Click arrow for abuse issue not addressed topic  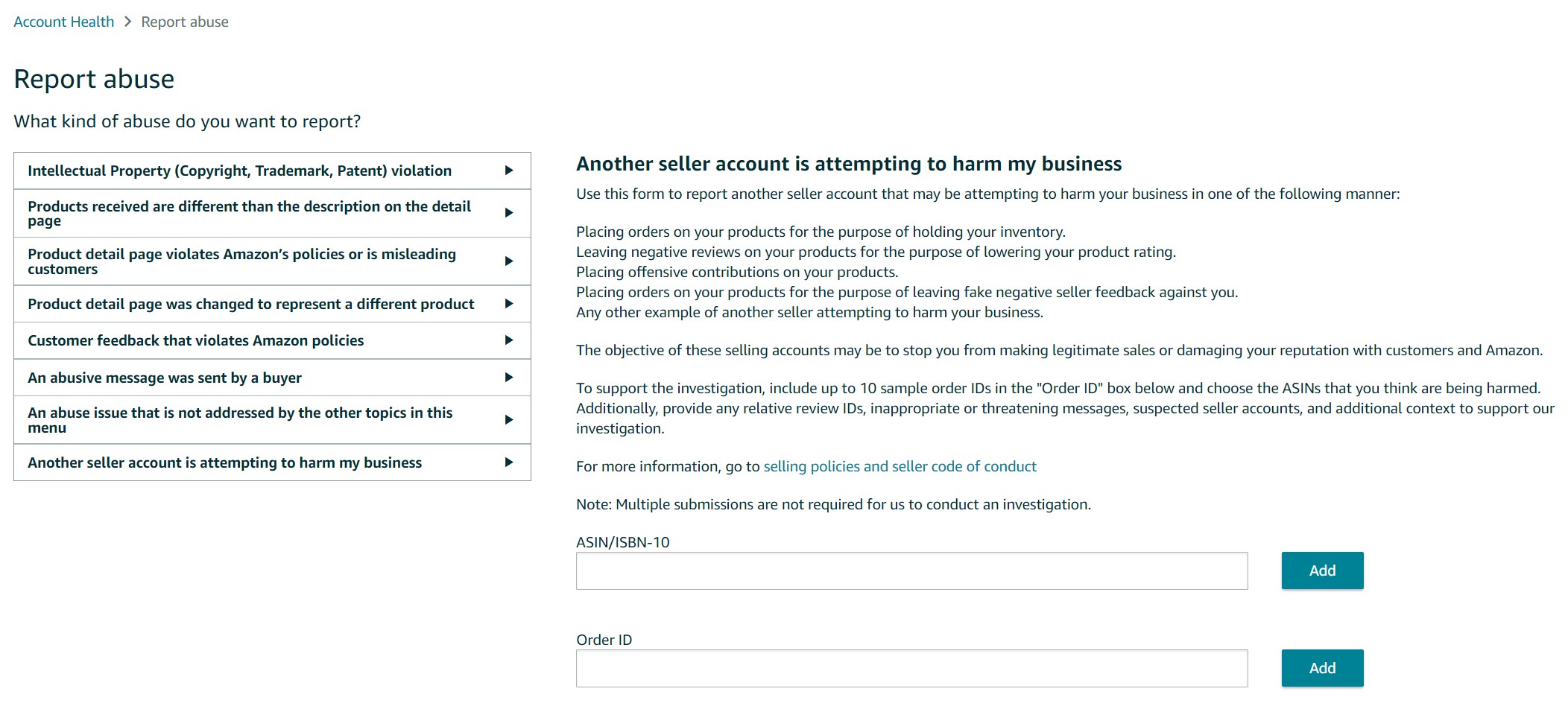pyautogui.click(x=509, y=420)
